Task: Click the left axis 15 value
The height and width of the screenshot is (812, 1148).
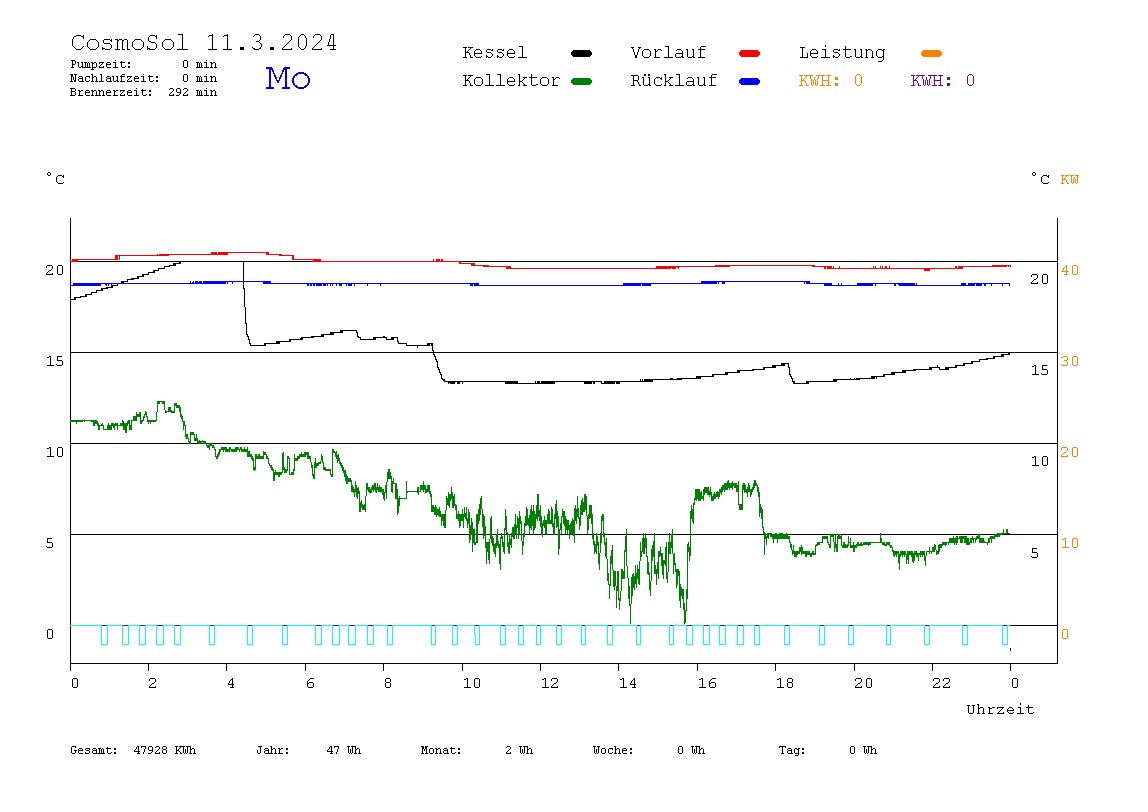Action: 55,361
